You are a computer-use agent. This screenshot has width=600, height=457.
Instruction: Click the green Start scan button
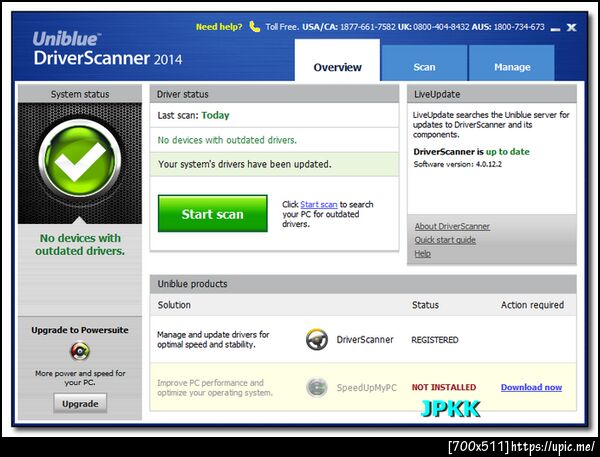click(212, 214)
